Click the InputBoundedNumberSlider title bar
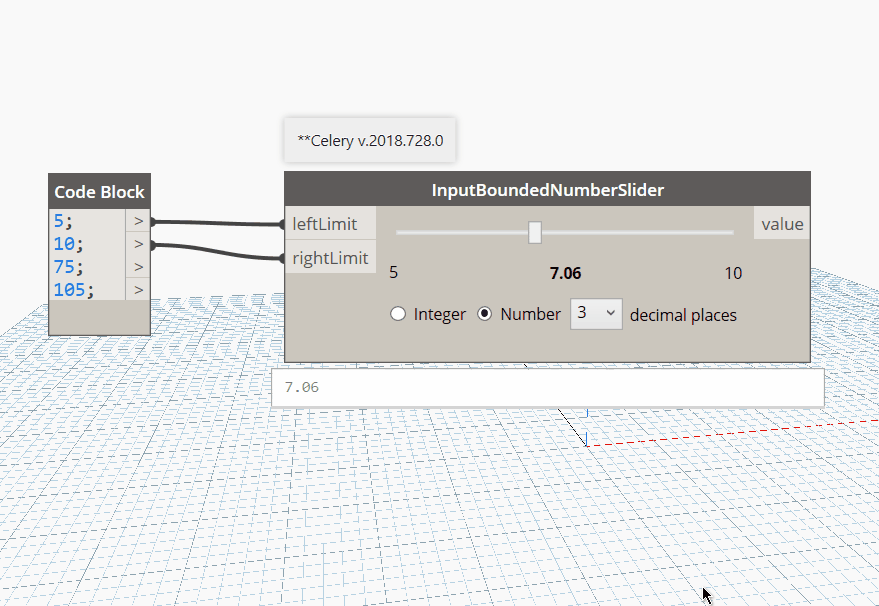 [x=547, y=189]
